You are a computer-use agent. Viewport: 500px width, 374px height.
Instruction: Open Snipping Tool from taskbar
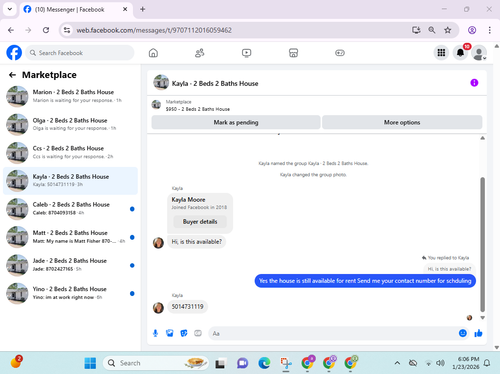(x=286, y=363)
